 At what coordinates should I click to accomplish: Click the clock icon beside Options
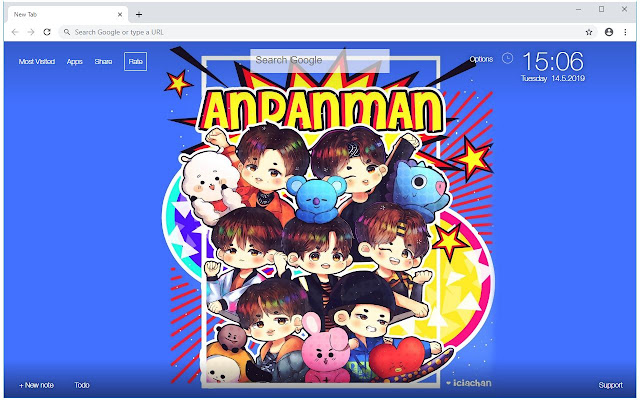[507, 58]
